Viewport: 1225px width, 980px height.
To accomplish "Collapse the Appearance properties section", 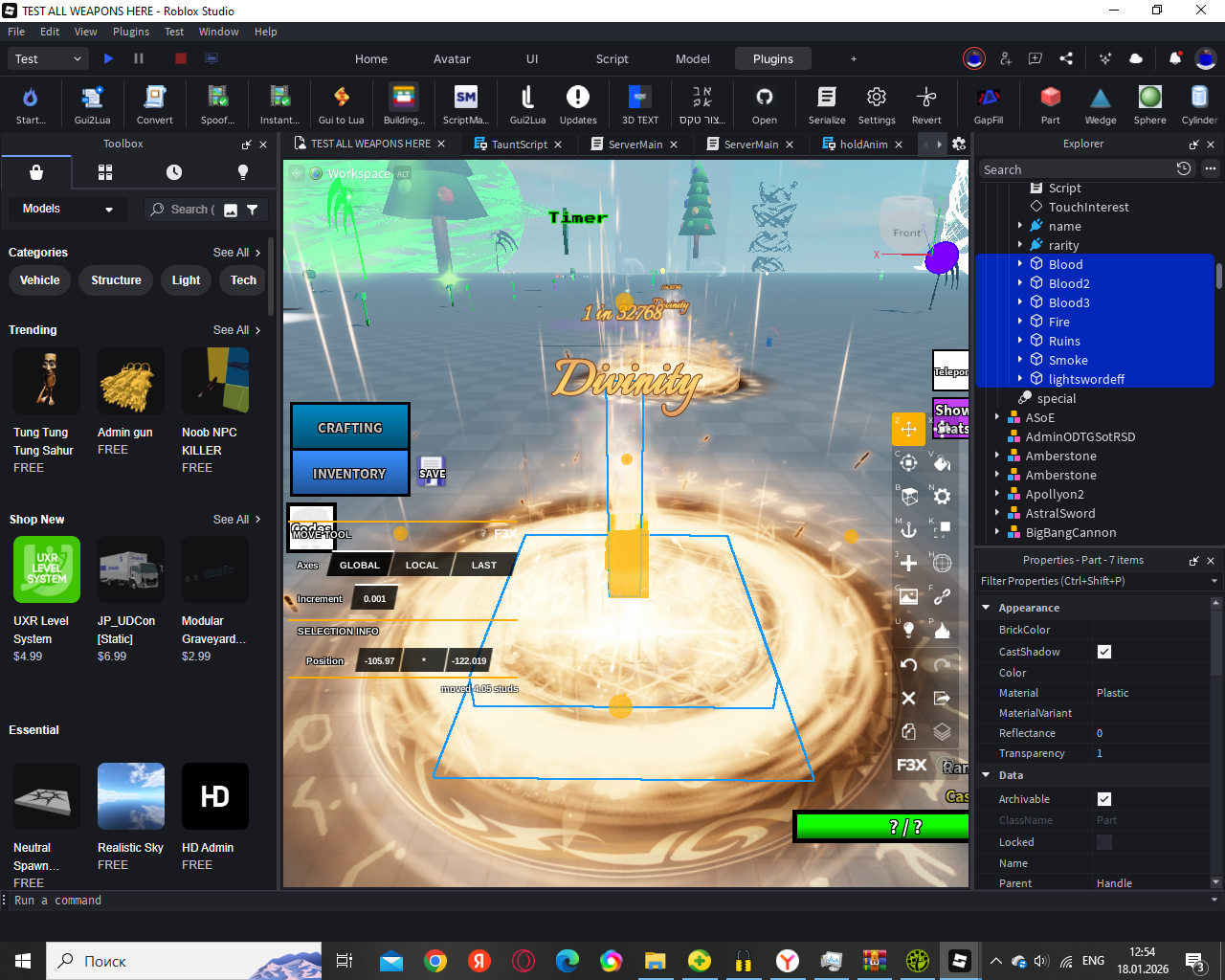I will pos(987,608).
